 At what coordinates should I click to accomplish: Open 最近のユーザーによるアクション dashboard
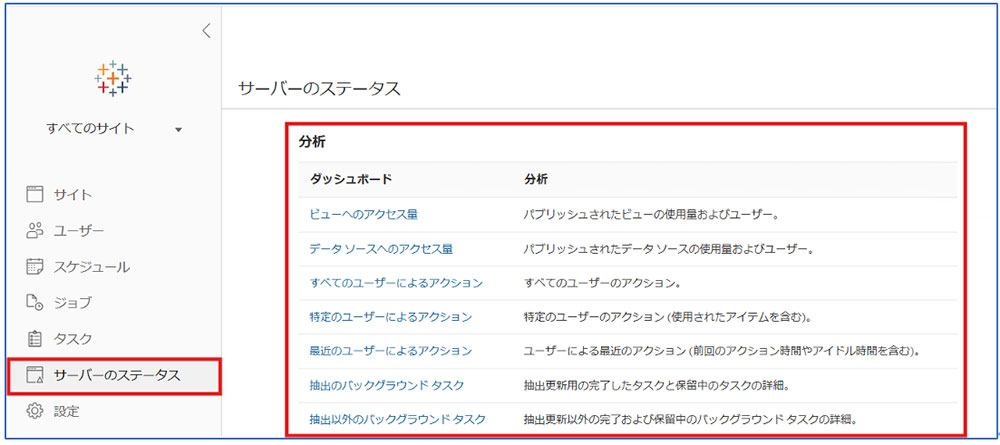pyautogui.click(x=391, y=351)
